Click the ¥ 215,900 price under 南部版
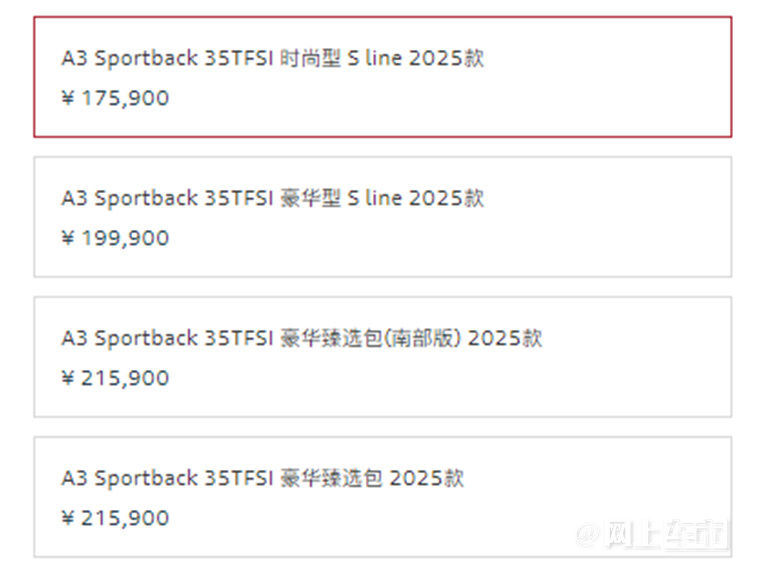The width and height of the screenshot is (766, 578). (115, 378)
